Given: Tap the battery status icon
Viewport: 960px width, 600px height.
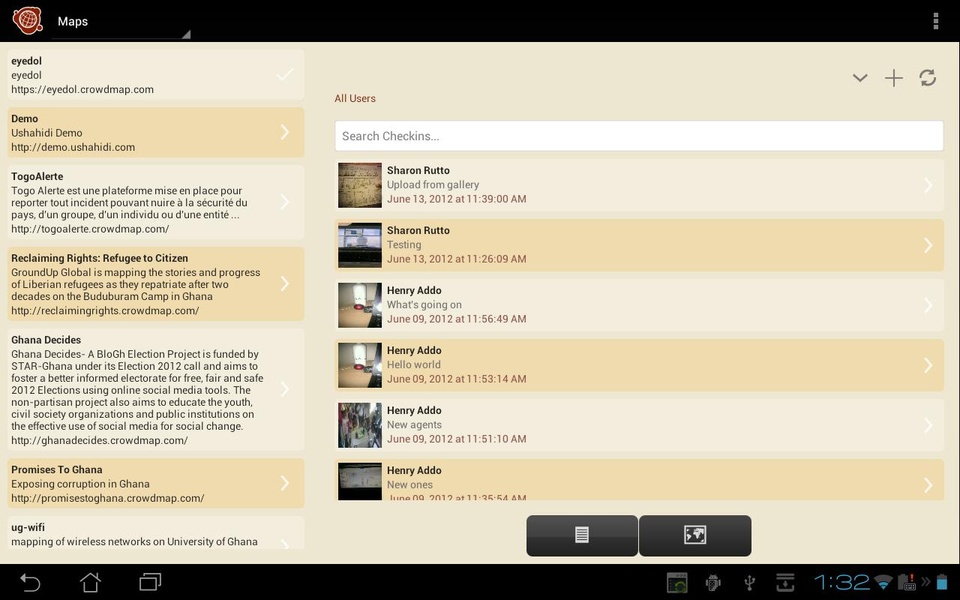Looking at the screenshot, I should pyautogui.click(x=942, y=582).
